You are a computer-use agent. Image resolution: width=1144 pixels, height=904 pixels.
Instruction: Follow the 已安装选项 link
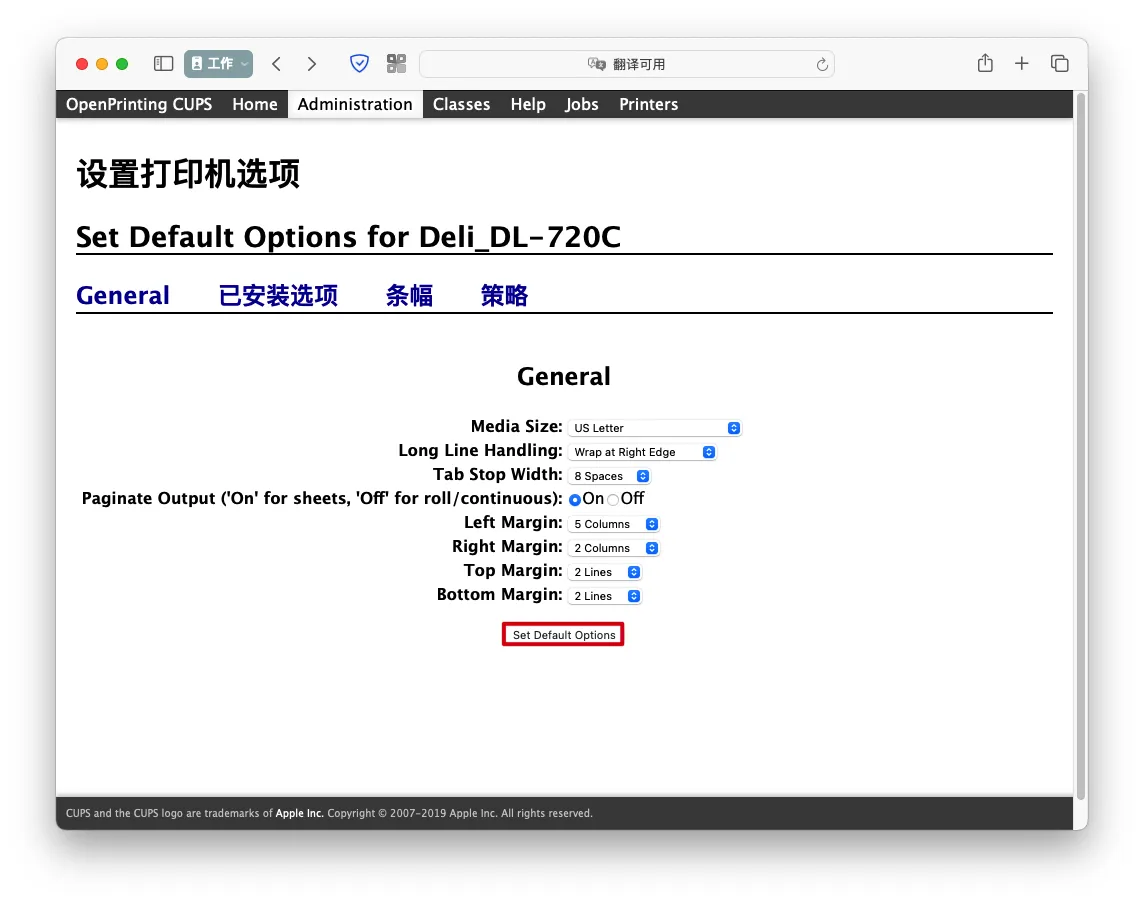coord(278,296)
